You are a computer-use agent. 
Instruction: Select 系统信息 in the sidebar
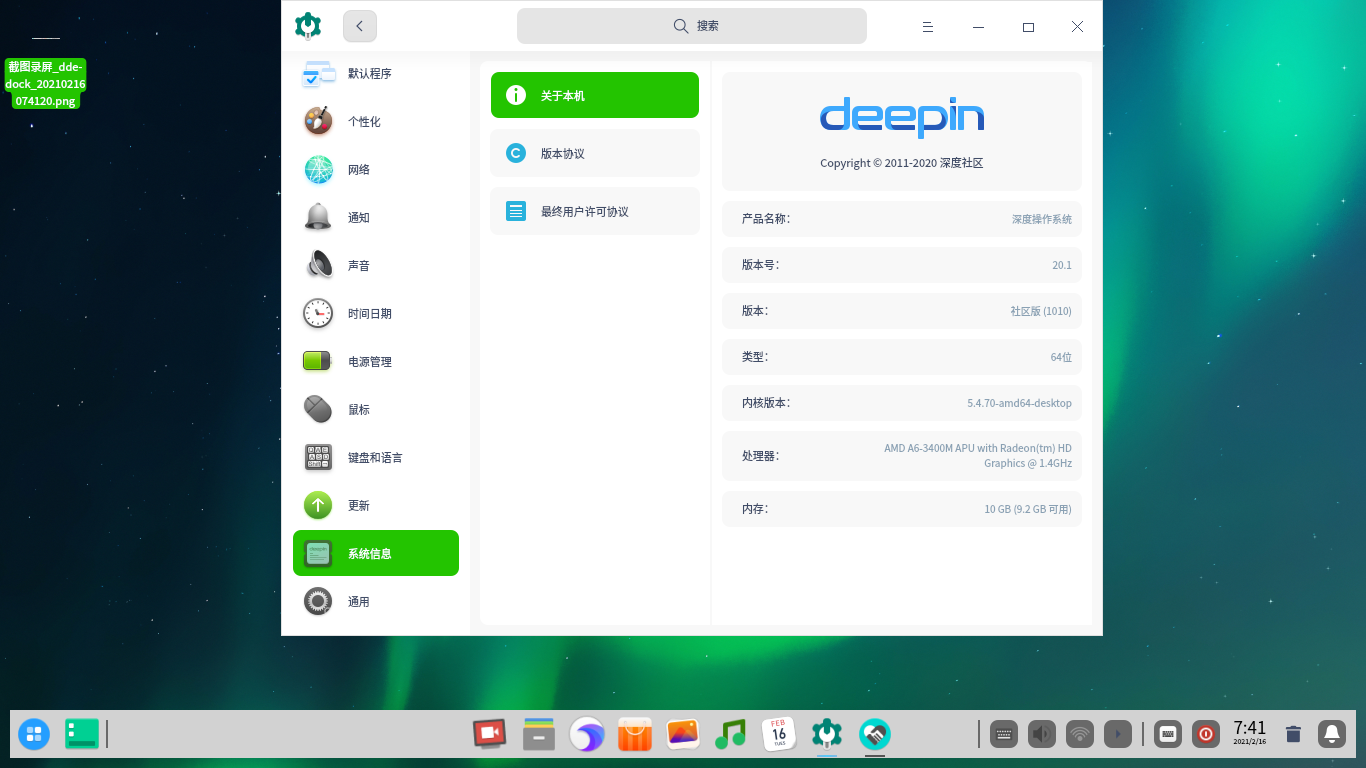[x=376, y=553]
